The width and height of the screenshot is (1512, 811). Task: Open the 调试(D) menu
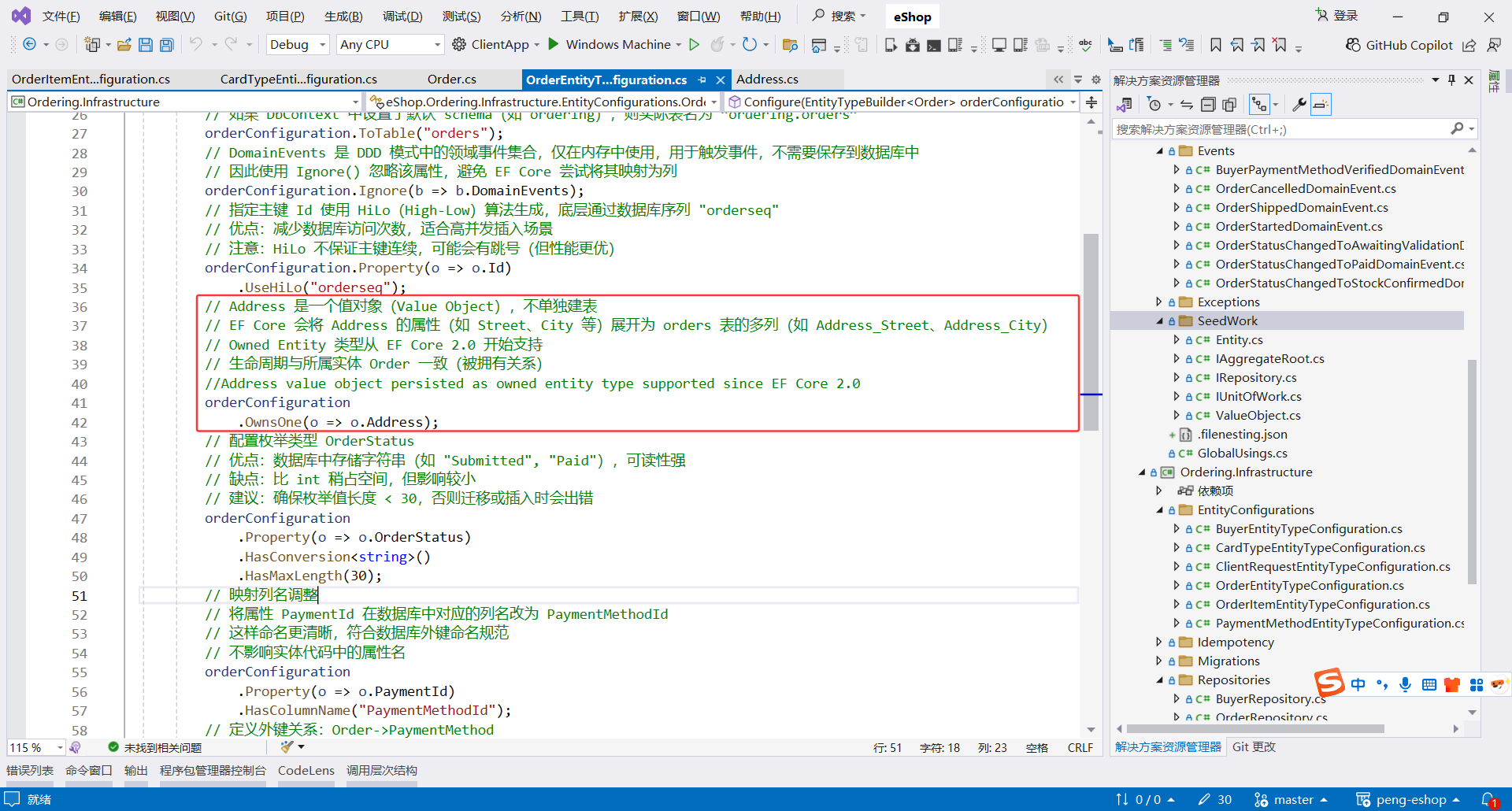(x=402, y=17)
